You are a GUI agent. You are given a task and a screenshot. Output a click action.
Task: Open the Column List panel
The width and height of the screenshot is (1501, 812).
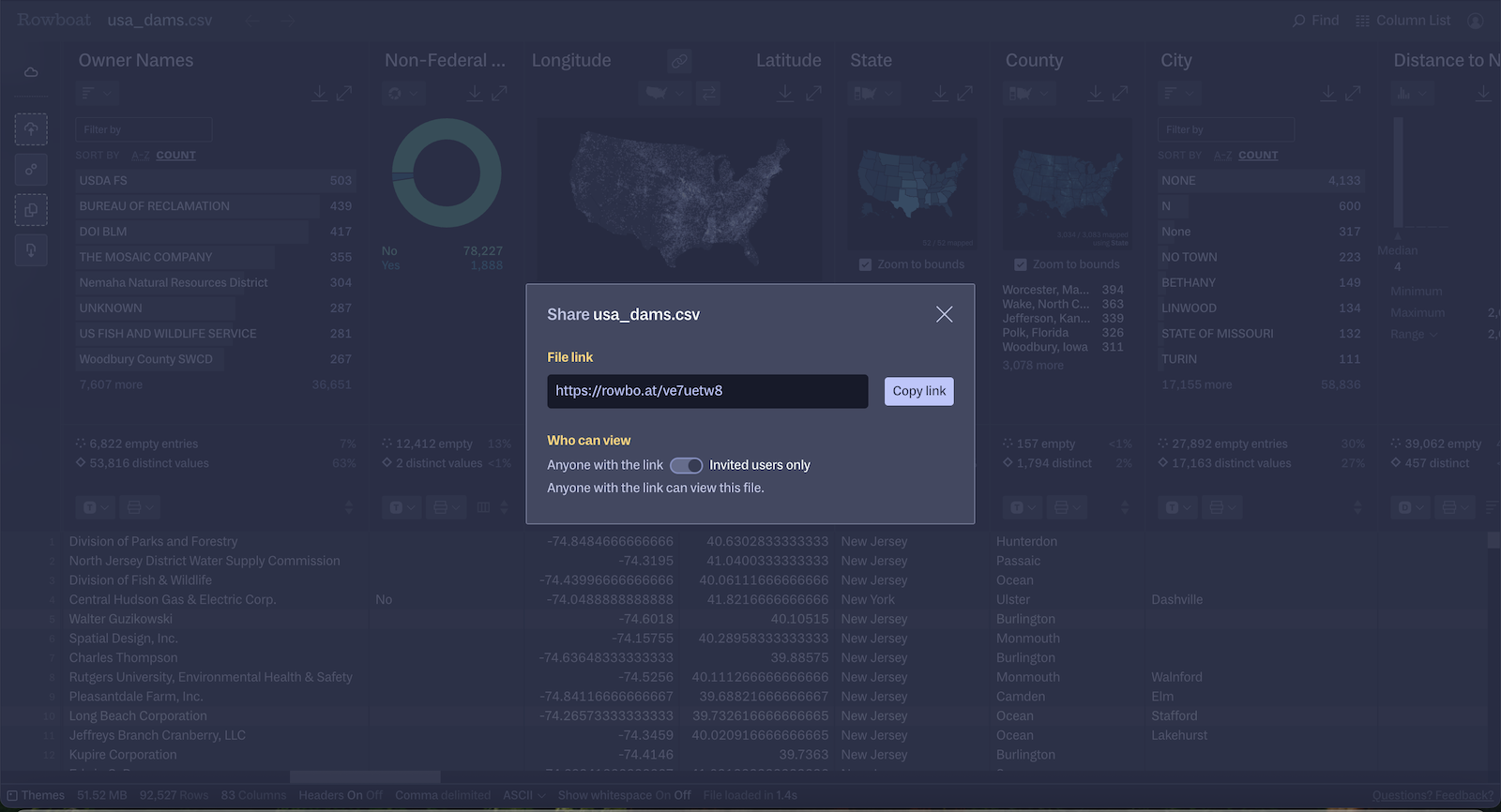point(1402,21)
